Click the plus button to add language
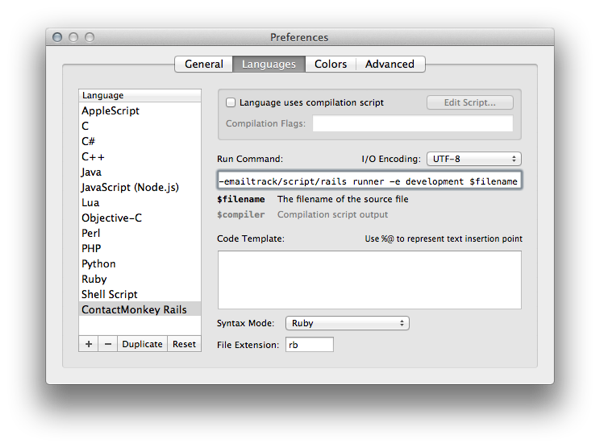The image size is (600, 448). click(89, 344)
